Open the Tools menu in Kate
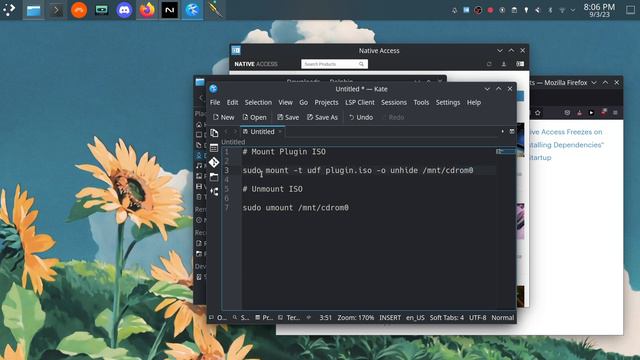This screenshot has width=640, height=360. coord(421,102)
